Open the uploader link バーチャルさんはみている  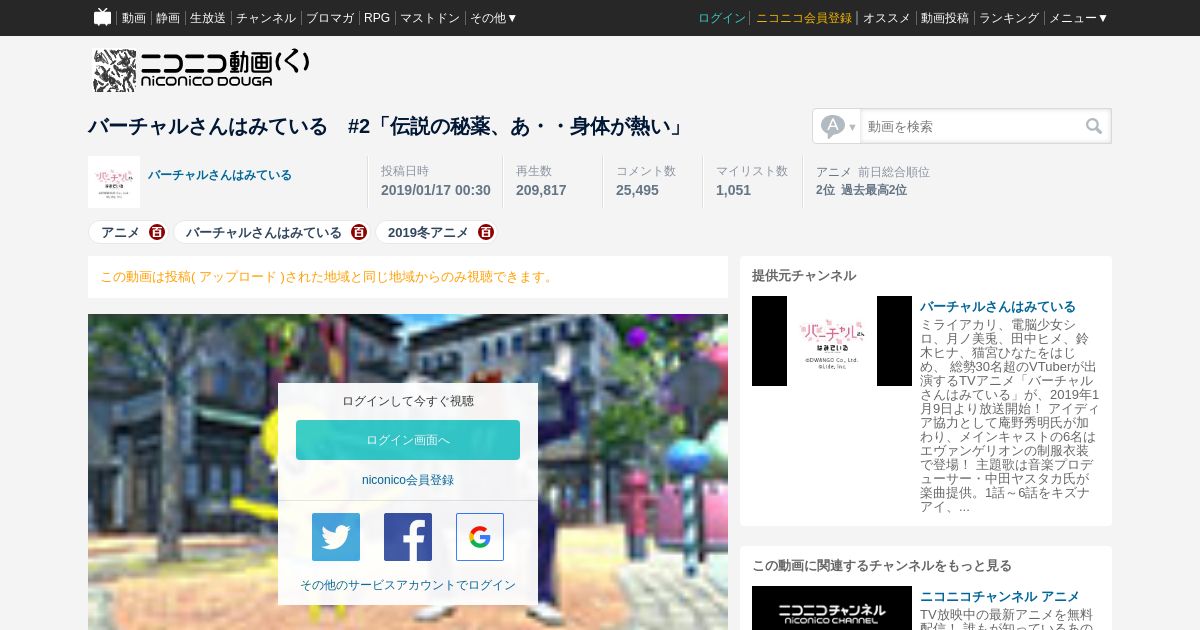coord(220,175)
